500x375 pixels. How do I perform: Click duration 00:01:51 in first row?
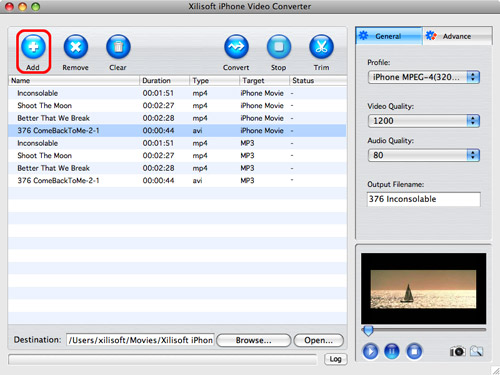click(x=158, y=93)
